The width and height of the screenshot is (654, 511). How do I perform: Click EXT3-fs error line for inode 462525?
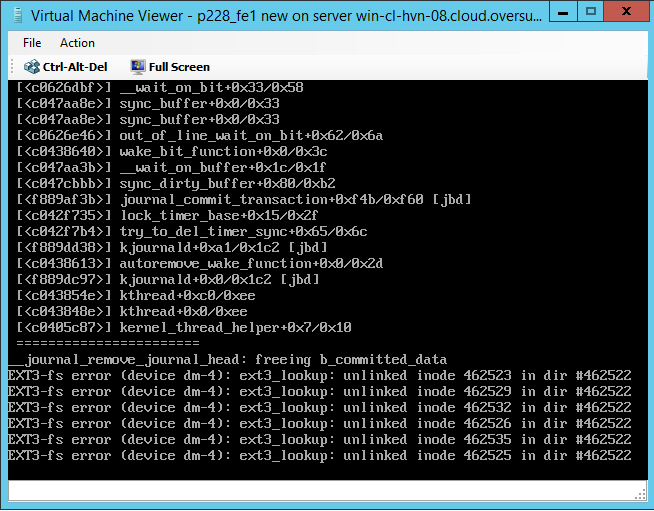coord(319,456)
